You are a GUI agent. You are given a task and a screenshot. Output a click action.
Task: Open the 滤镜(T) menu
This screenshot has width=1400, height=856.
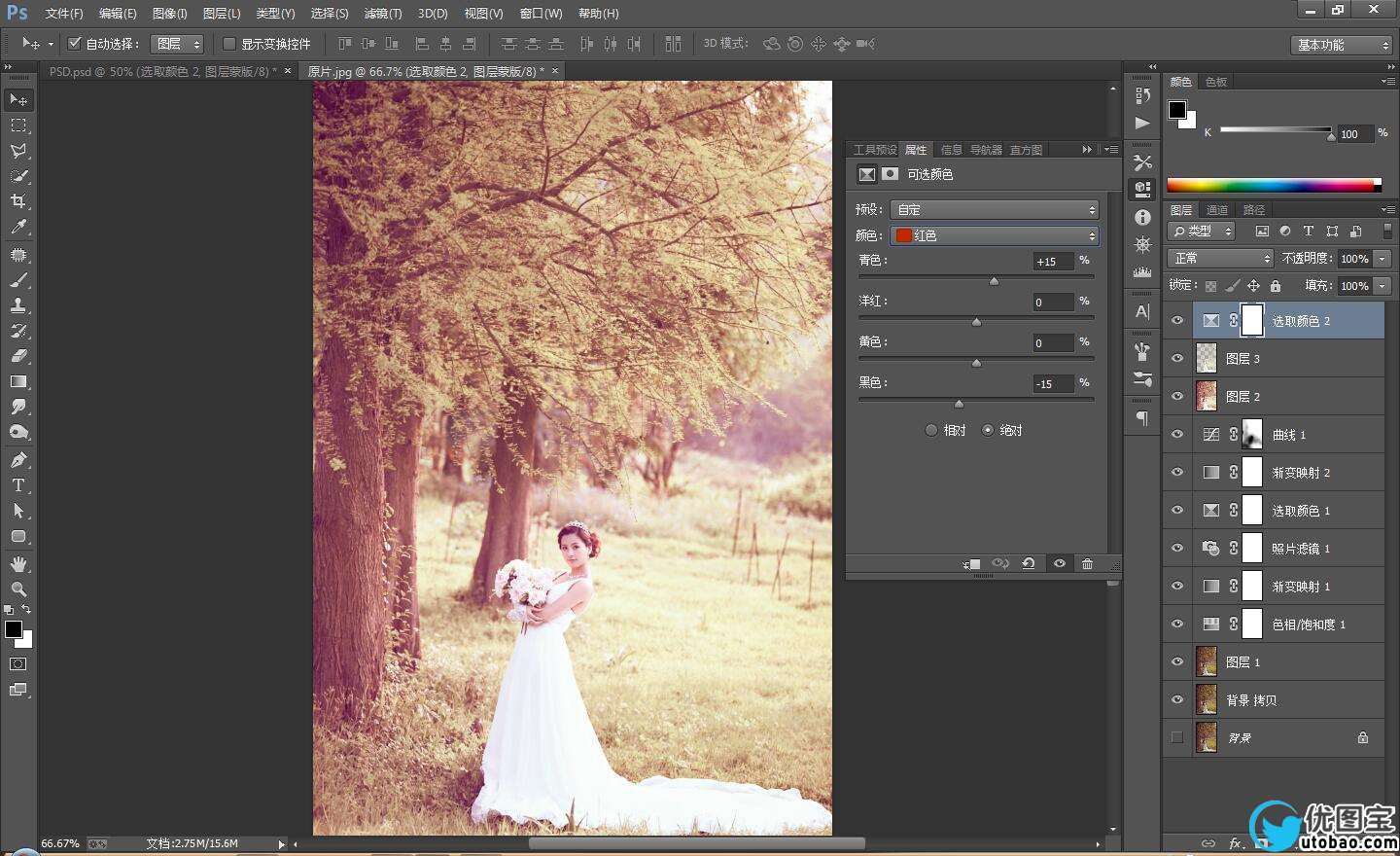pyautogui.click(x=382, y=14)
